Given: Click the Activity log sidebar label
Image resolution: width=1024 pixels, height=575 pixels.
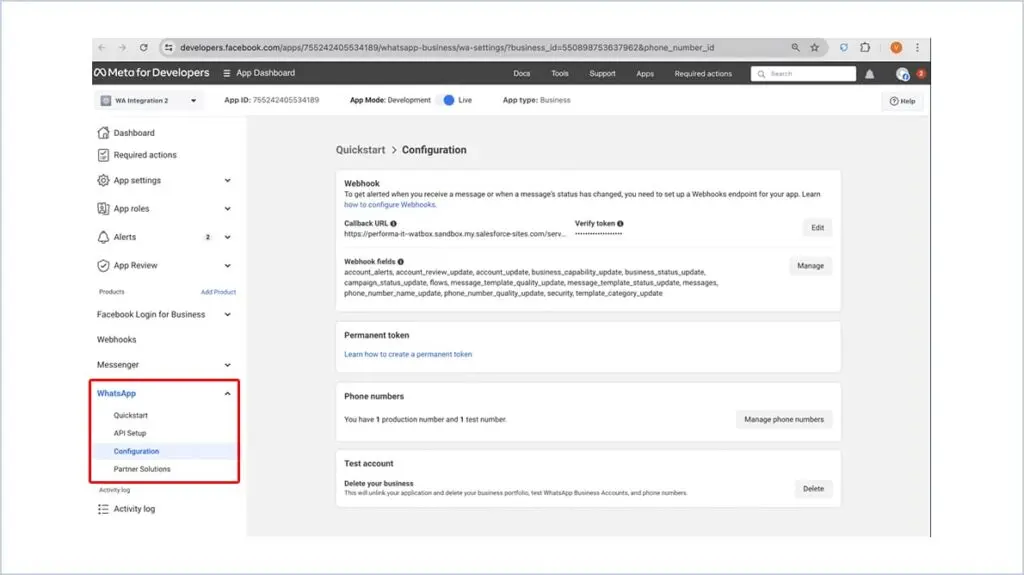Looking at the screenshot, I should pyautogui.click(x=135, y=509).
